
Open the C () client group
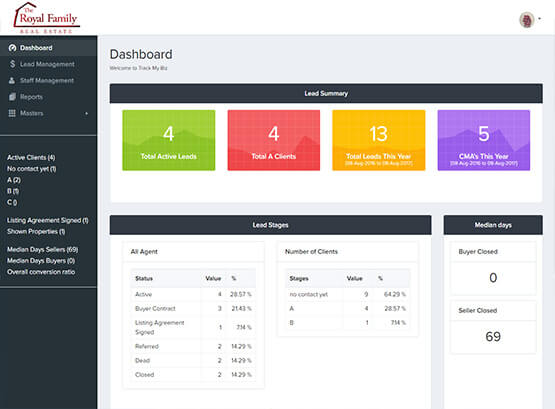coord(12,202)
